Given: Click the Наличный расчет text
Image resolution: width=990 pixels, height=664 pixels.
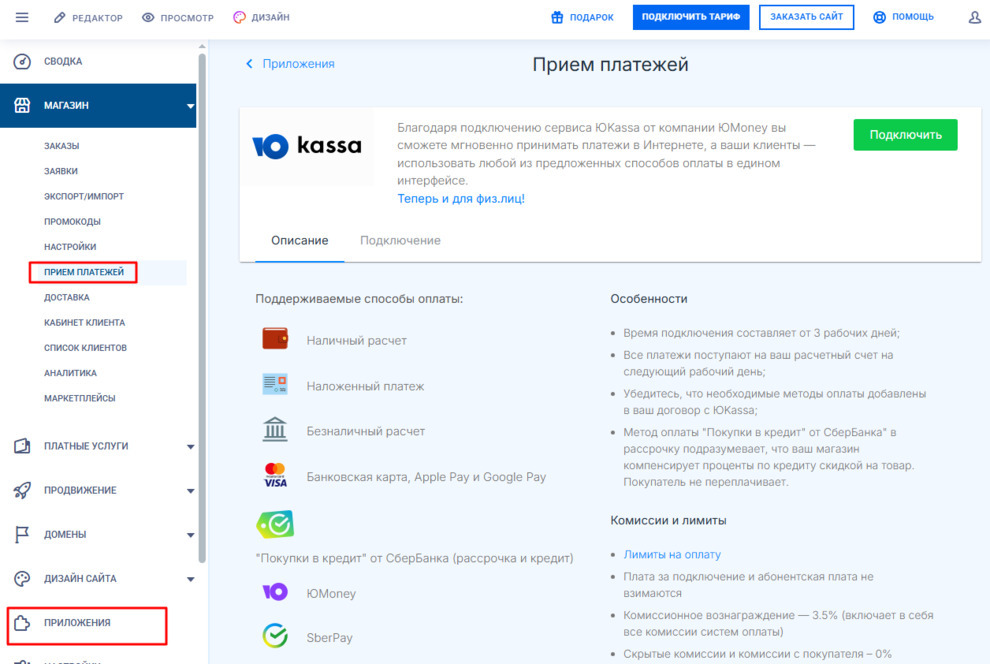Looking at the screenshot, I should point(357,341).
